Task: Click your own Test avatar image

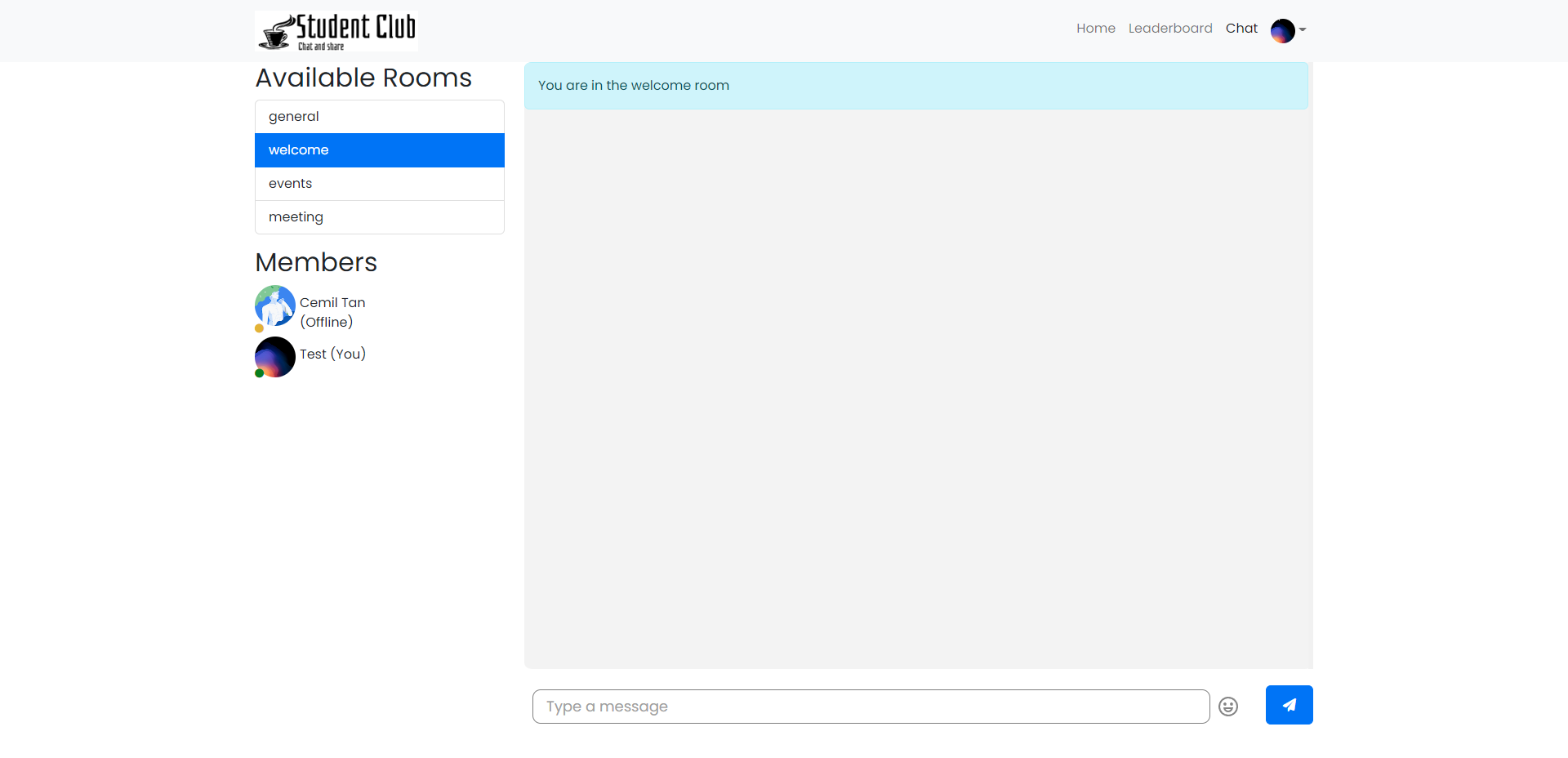Action: (274, 357)
